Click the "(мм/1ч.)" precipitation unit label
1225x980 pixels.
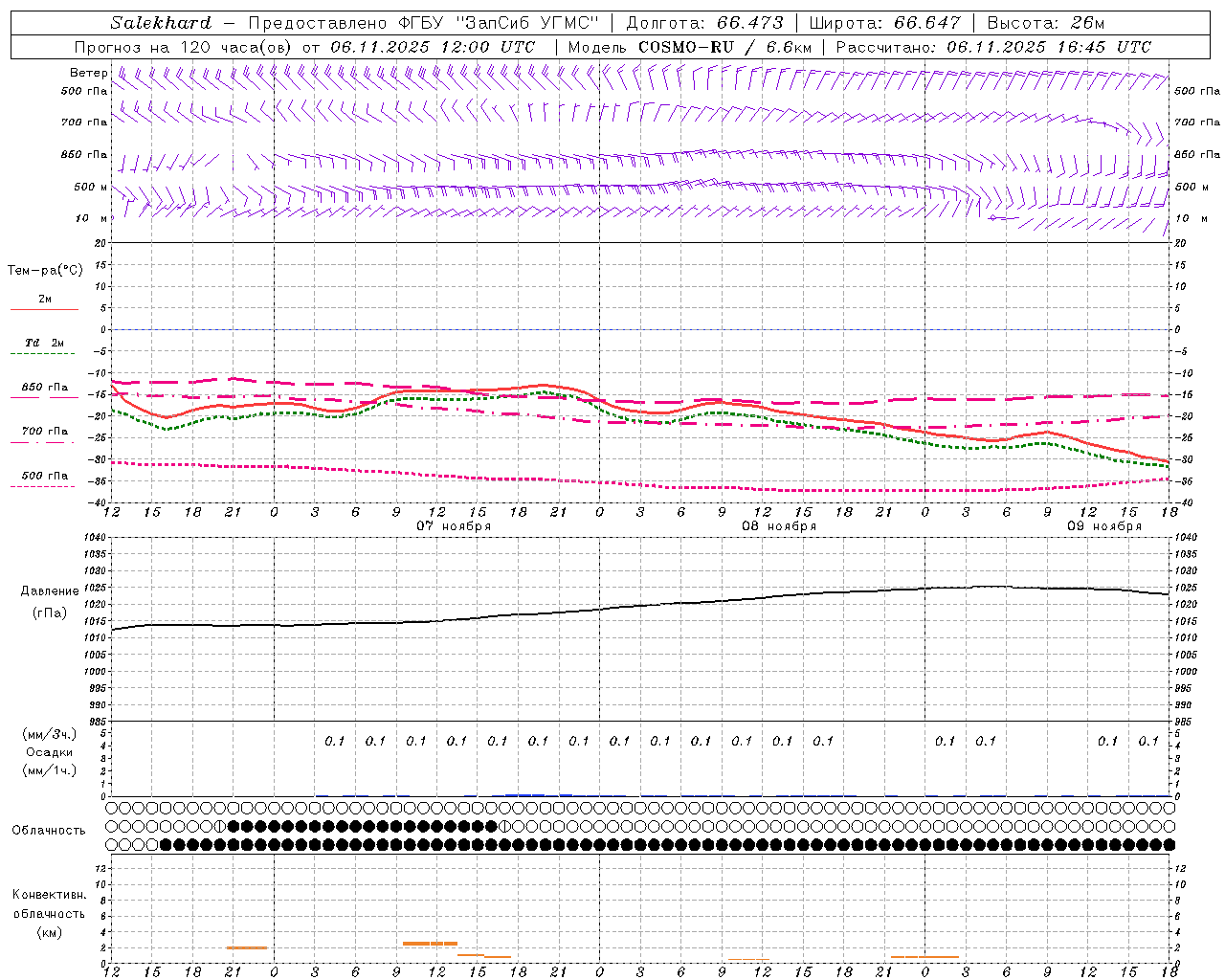click(x=50, y=770)
